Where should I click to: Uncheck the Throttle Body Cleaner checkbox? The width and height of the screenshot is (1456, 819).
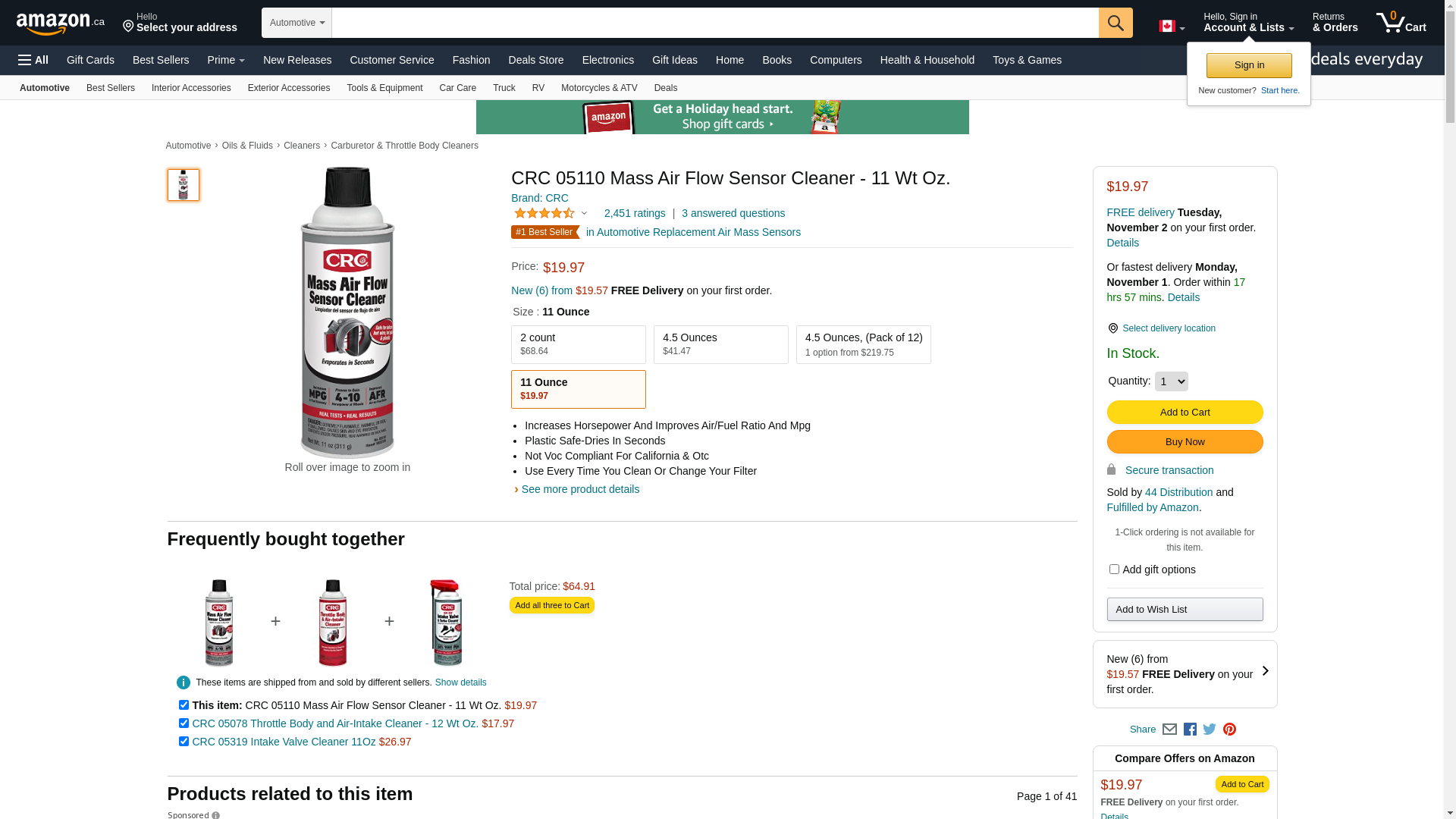click(184, 723)
